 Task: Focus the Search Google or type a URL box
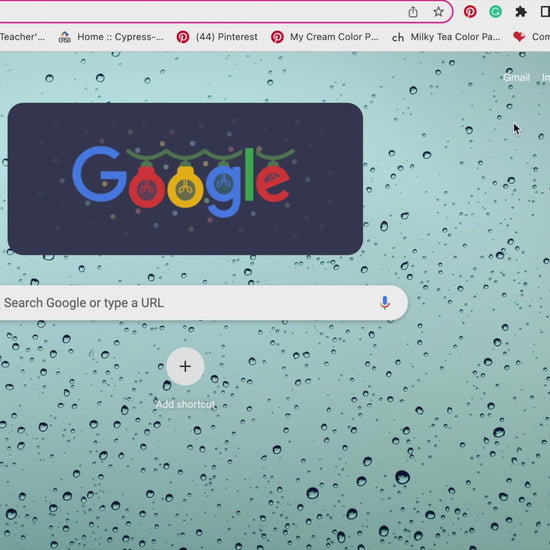(x=202, y=303)
